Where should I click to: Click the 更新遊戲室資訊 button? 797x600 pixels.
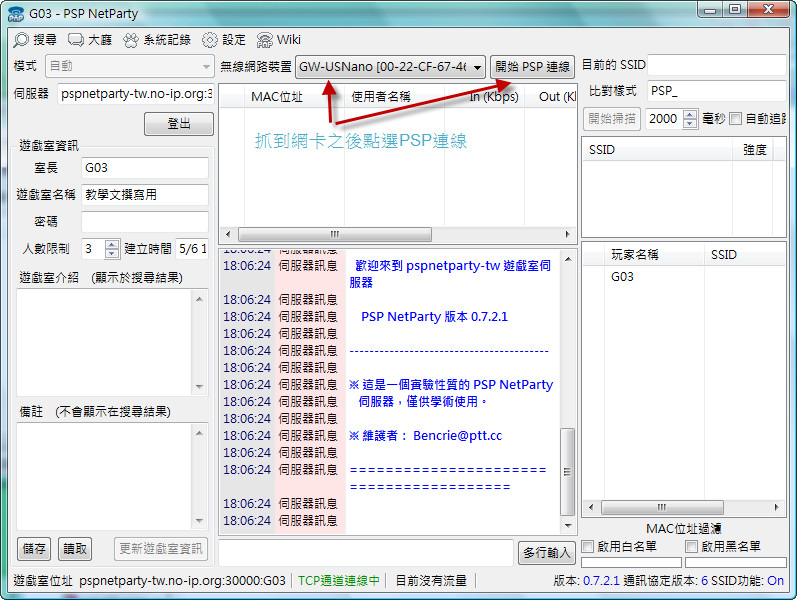(x=161, y=549)
